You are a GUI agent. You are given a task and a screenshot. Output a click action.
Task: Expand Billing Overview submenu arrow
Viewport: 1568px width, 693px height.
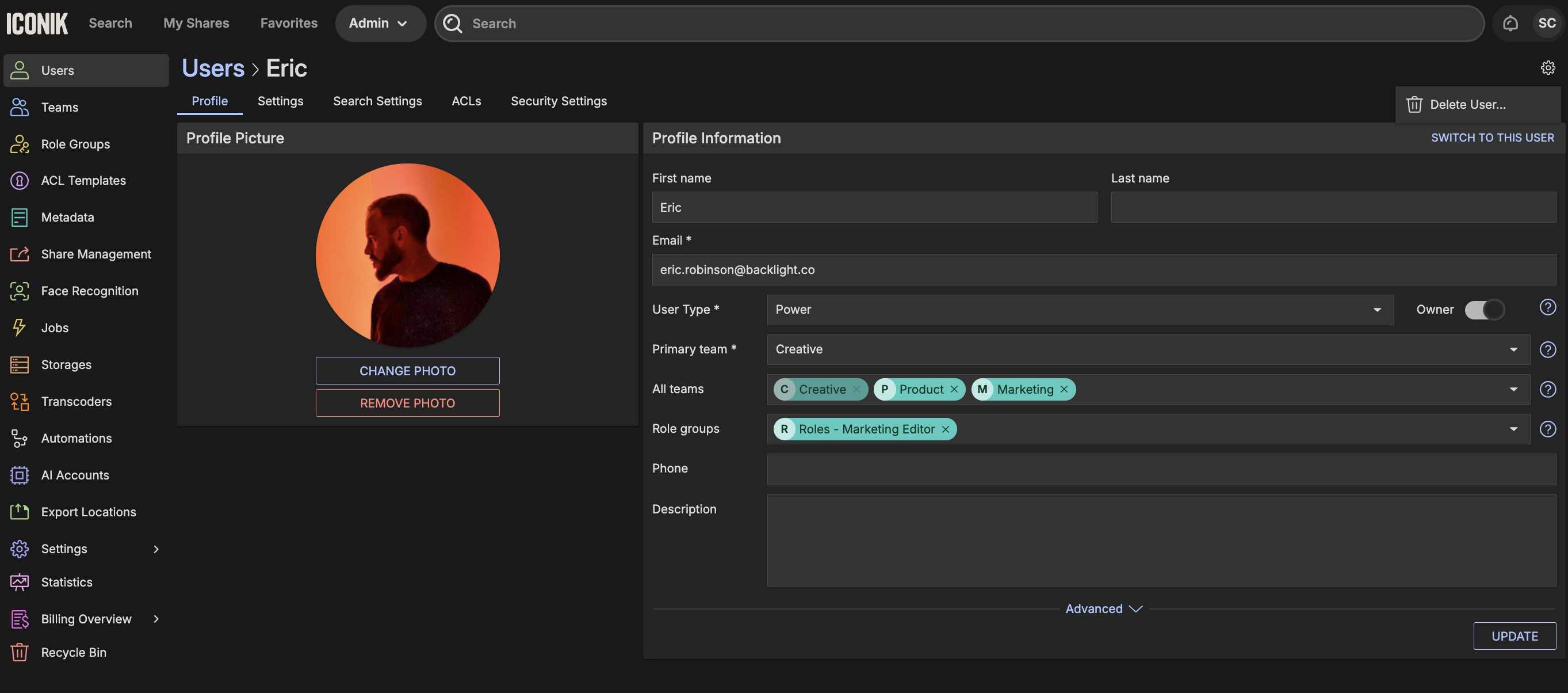pos(156,619)
